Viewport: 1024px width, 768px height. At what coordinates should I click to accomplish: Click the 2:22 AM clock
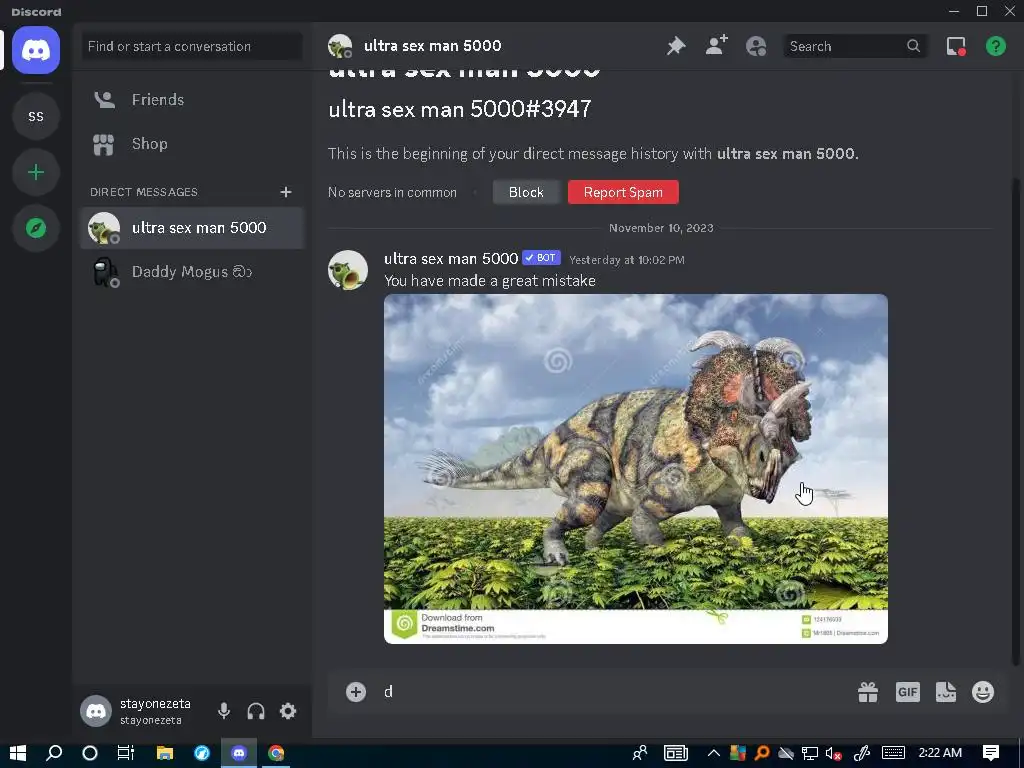click(940, 753)
